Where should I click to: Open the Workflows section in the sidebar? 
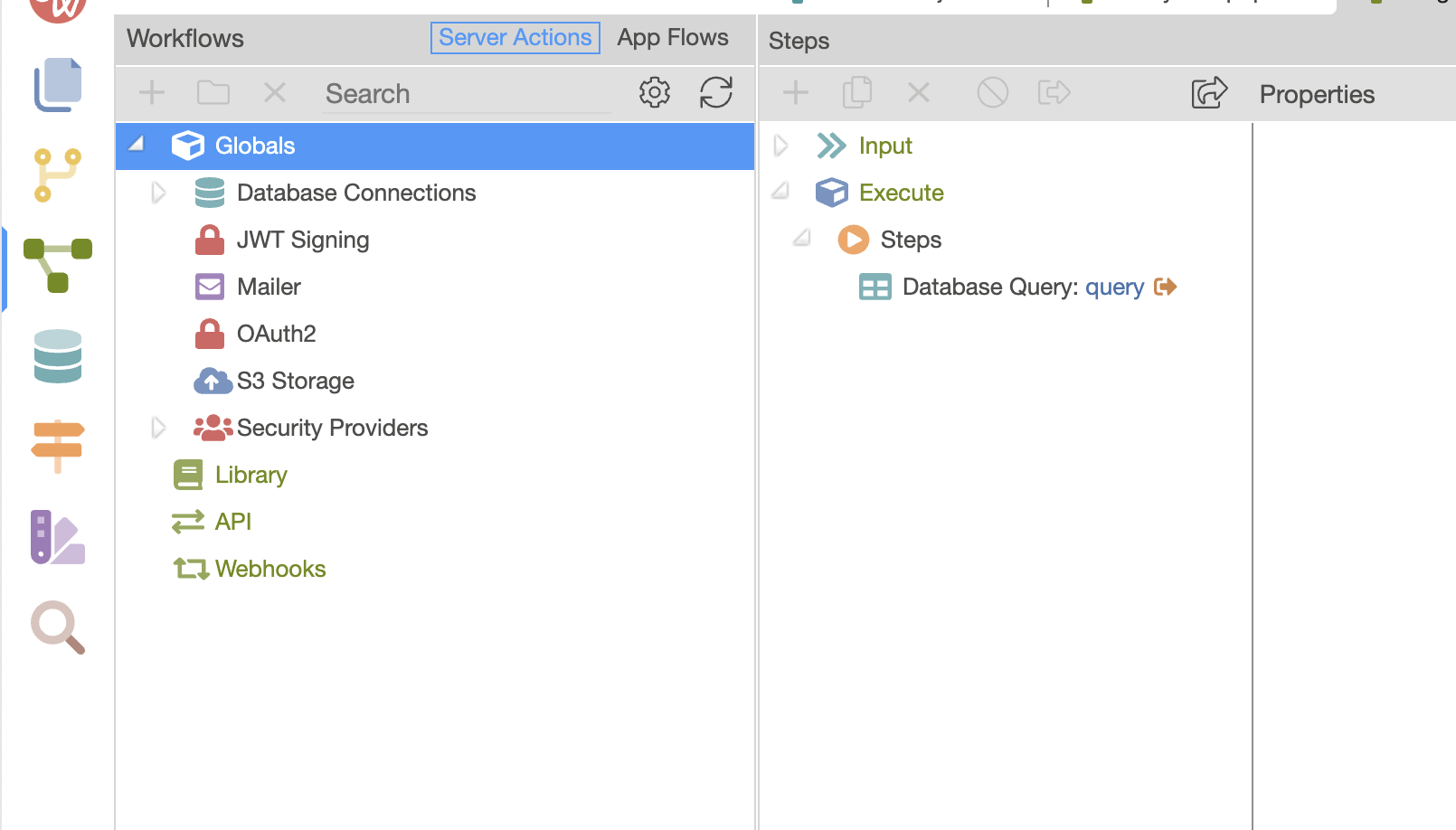[x=57, y=264]
